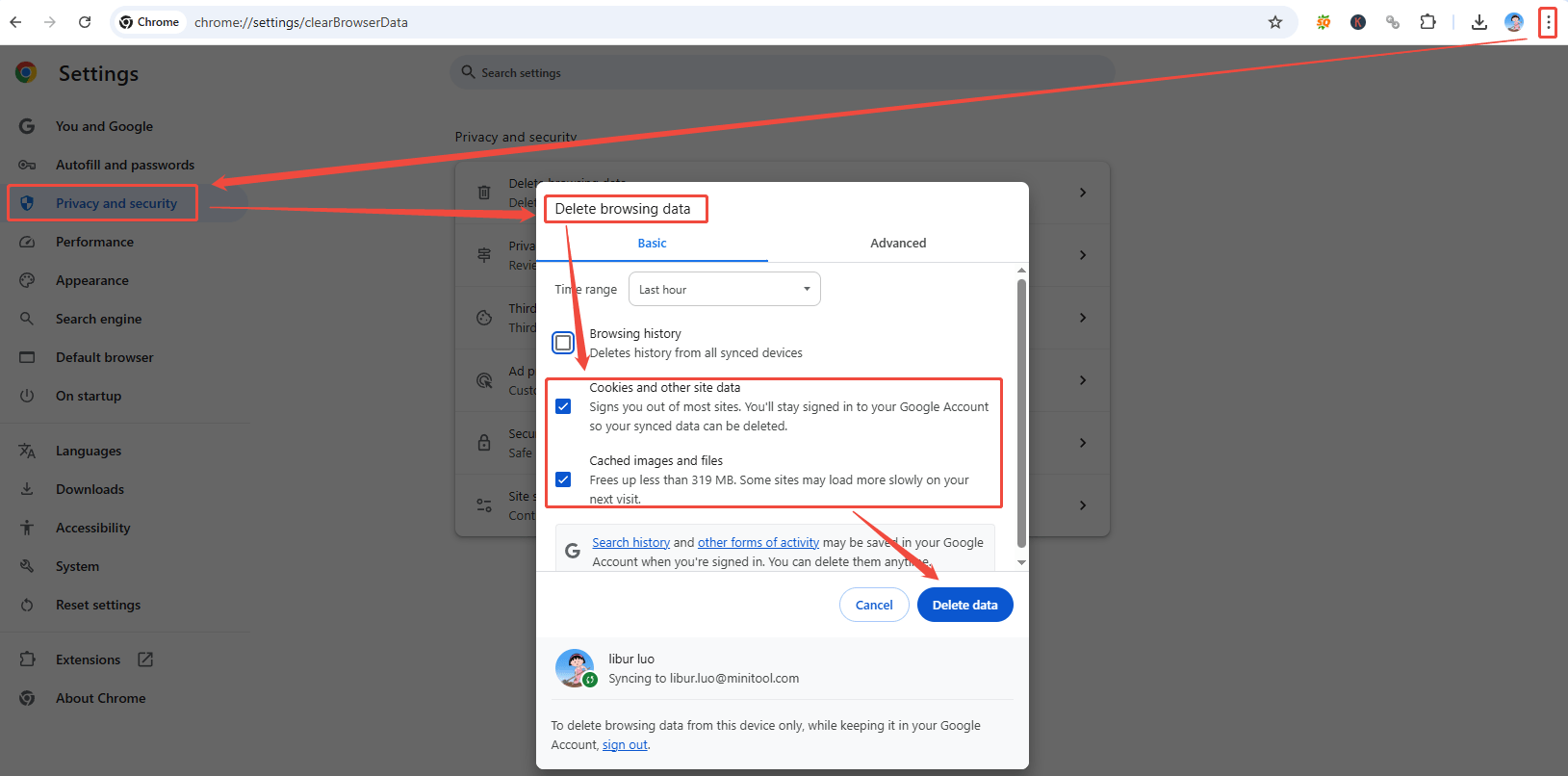Switch to the Advanced tab
The width and height of the screenshot is (1568, 776).
point(898,244)
